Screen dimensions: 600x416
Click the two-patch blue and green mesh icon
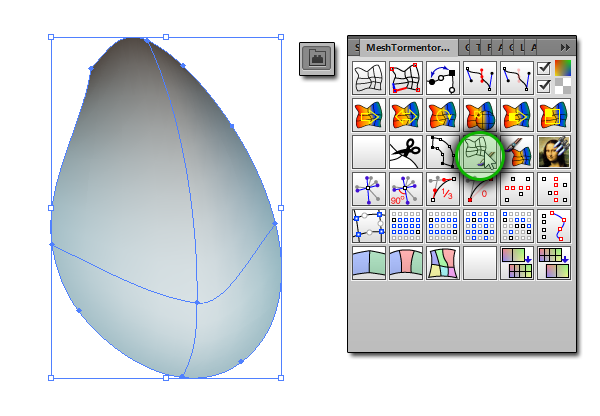click(x=368, y=264)
